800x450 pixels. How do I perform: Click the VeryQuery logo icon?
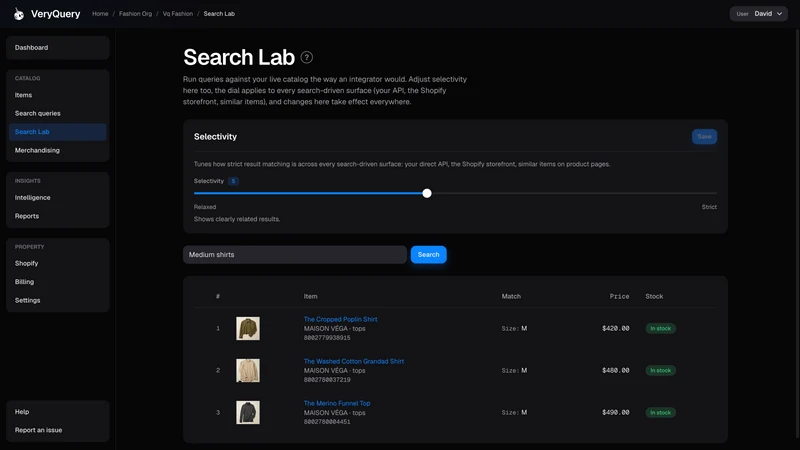tap(19, 14)
